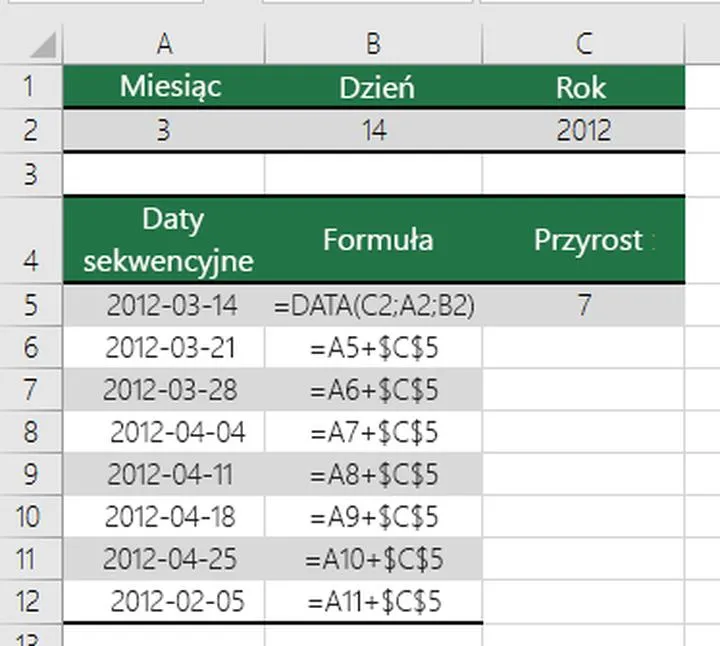Click the formula cell =A6+$C$5

pyautogui.click(x=373, y=390)
